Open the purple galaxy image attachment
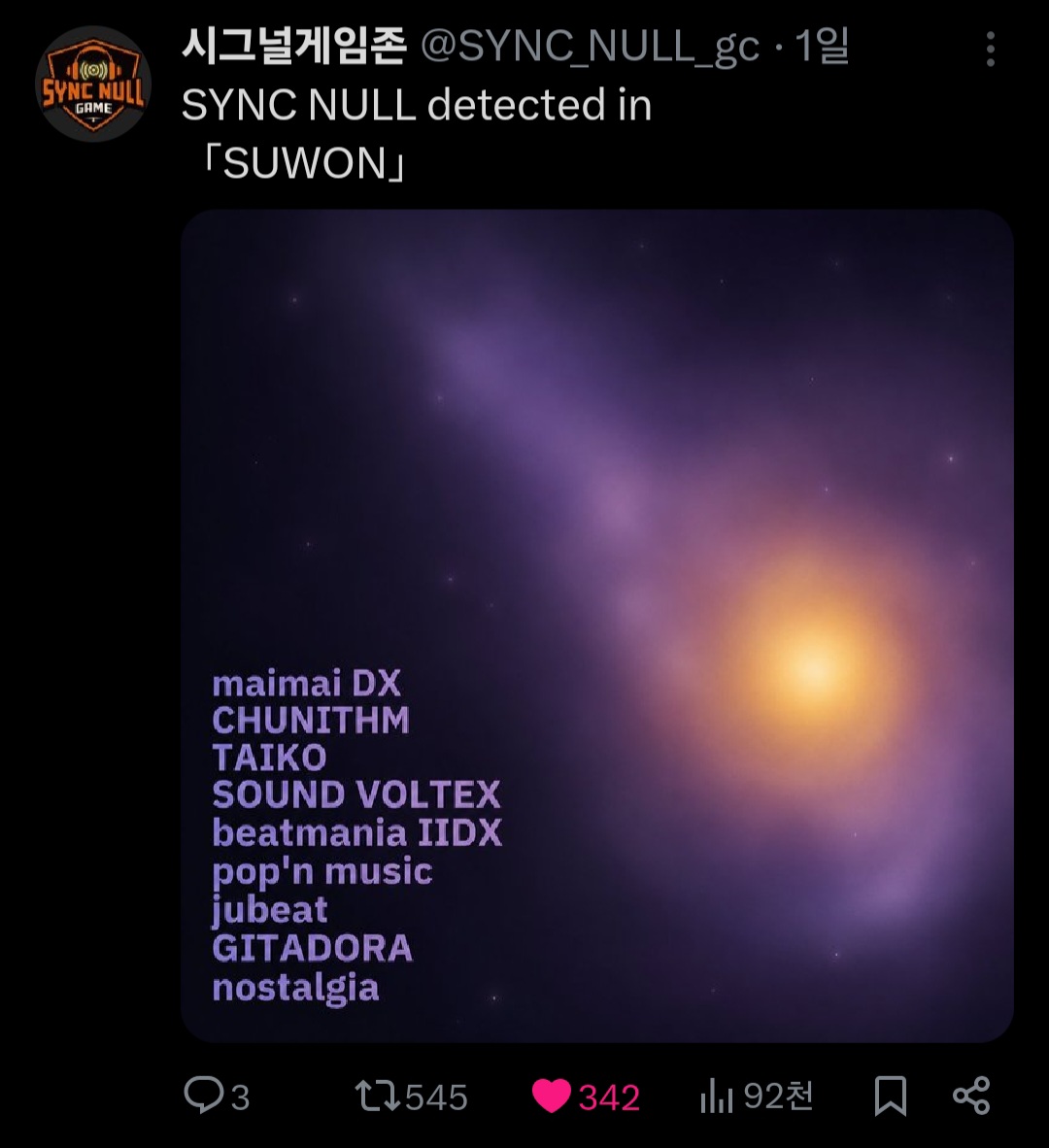Screen dimensions: 1049x1148 [x=596, y=626]
